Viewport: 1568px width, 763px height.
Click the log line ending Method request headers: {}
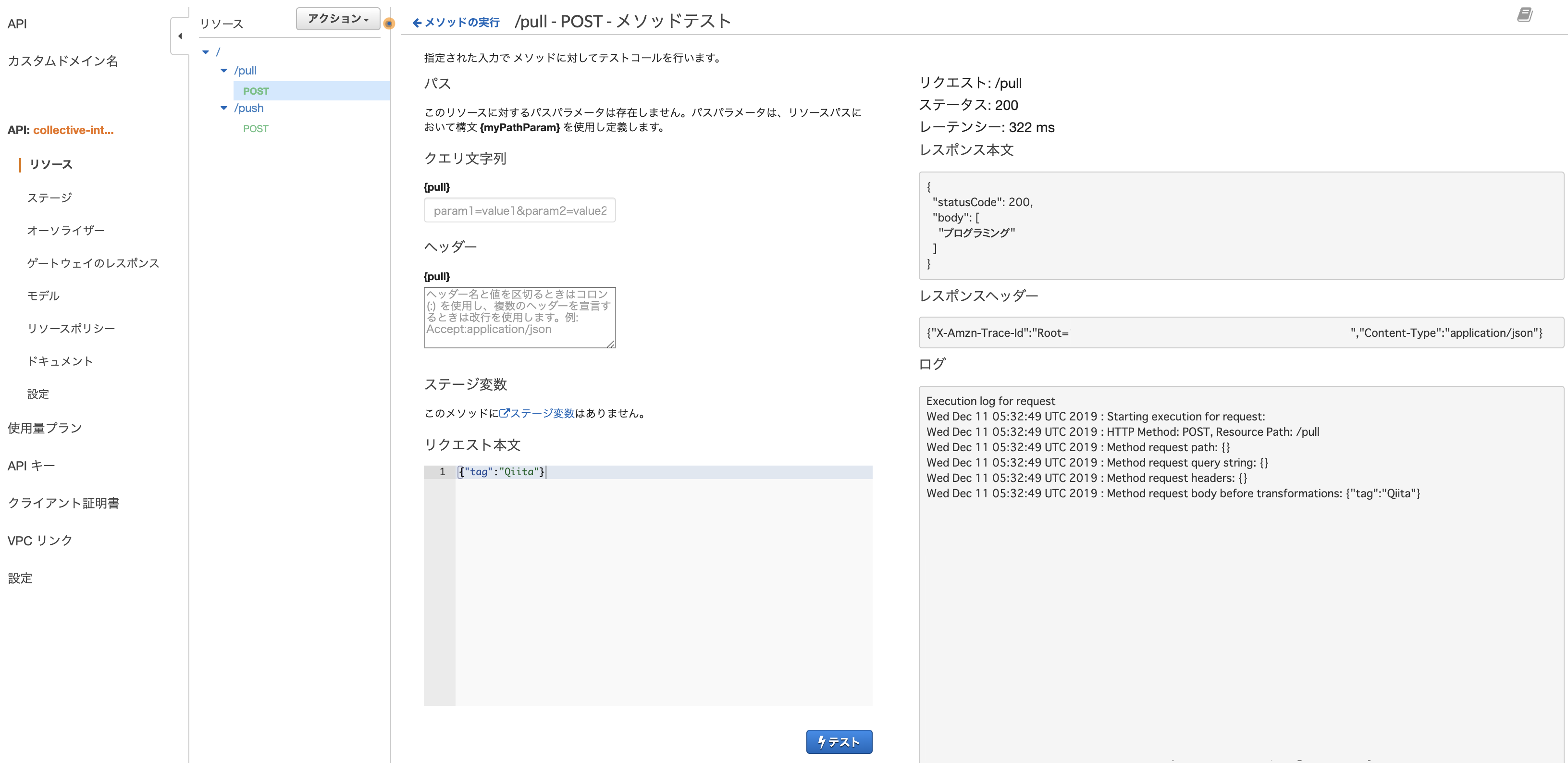point(1086,478)
